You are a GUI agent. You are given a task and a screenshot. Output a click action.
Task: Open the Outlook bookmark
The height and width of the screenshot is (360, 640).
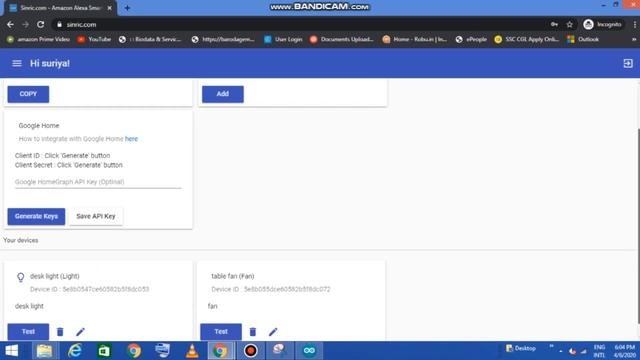pos(583,40)
